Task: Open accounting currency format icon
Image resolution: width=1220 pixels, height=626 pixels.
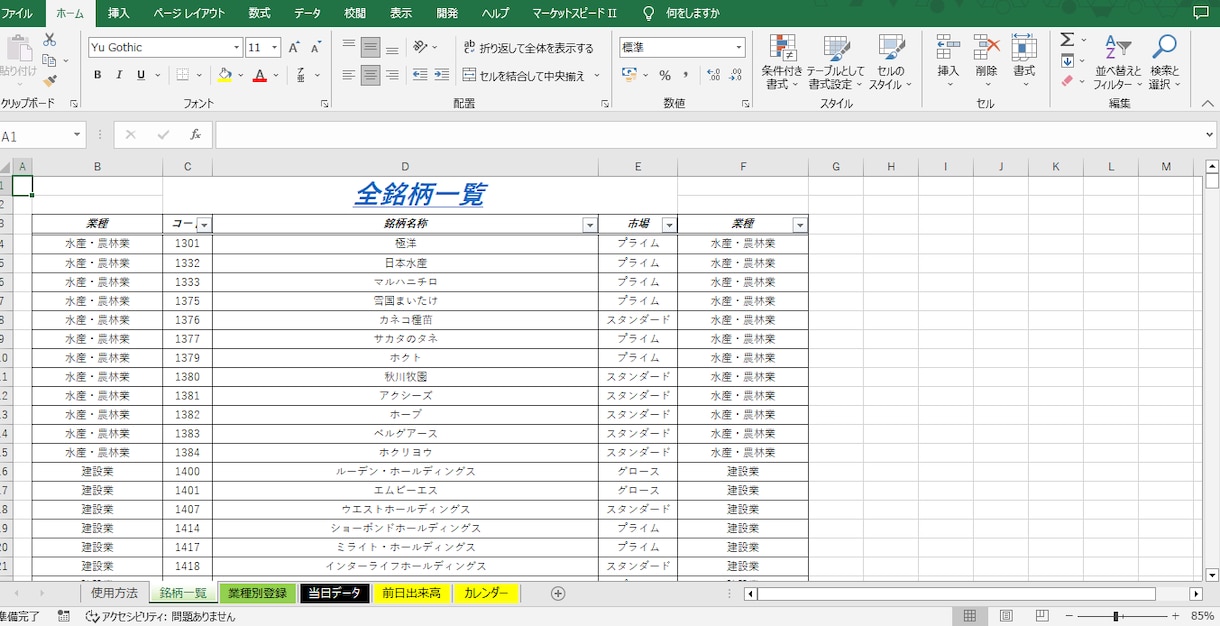Action: 629,75
